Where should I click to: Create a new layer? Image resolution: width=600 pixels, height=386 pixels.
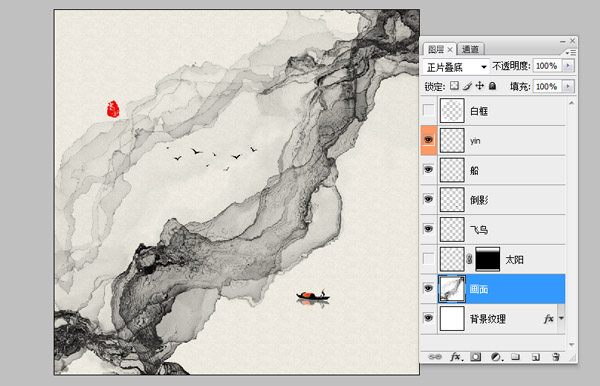(x=536, y=357)
